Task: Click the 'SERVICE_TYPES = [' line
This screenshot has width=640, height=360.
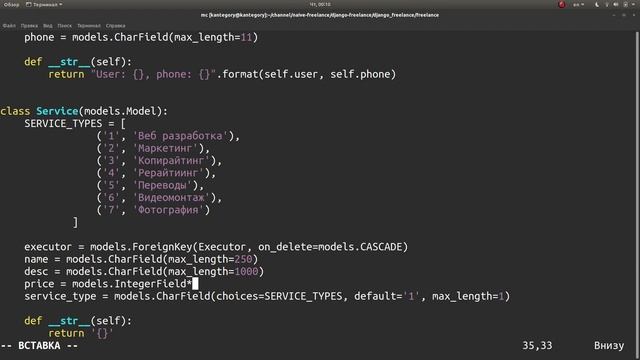Action: pos(75,123)
